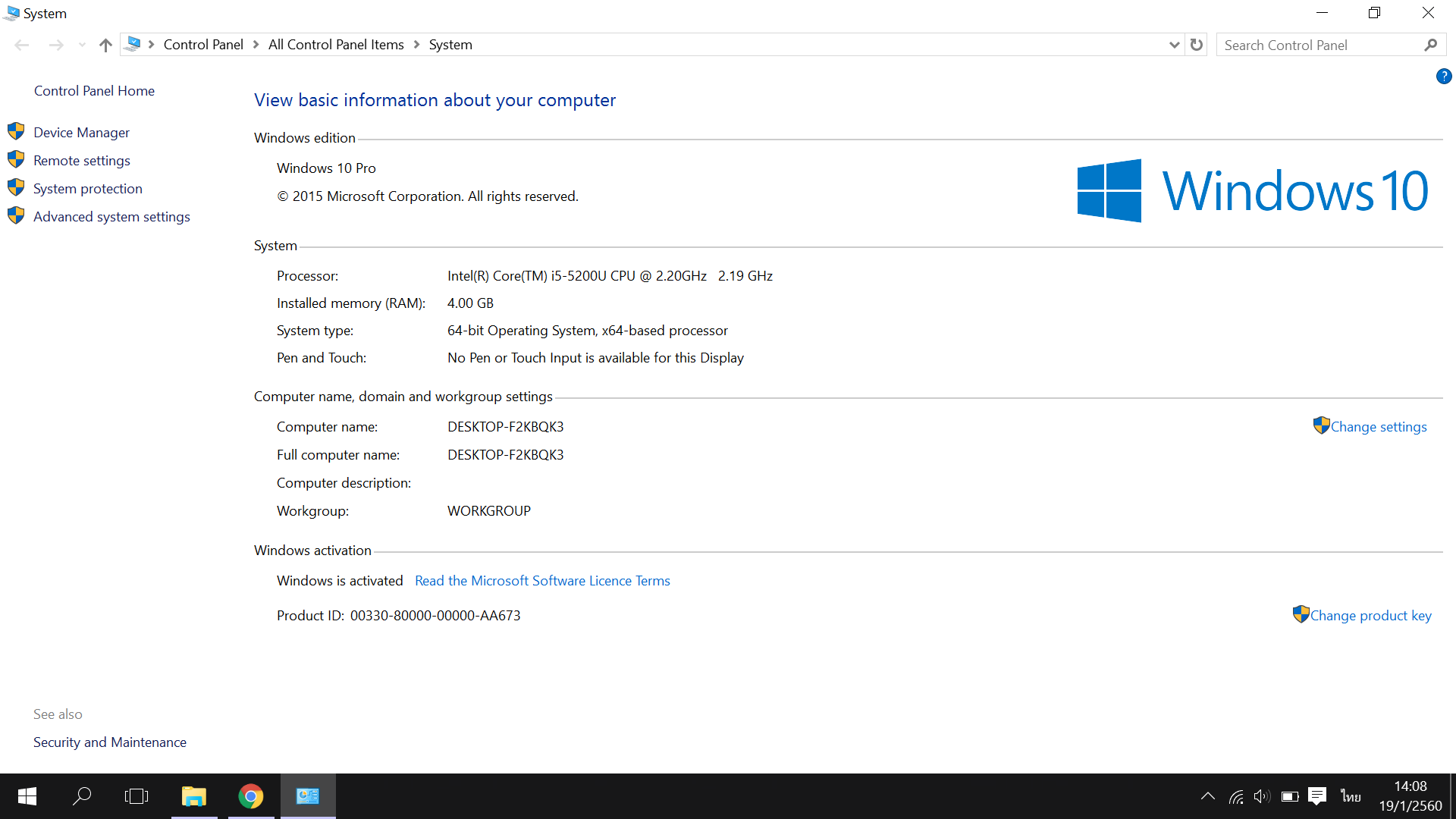Open the recent locations dropdown arrow
The width and height of the screenshot is (1456, 819).
coord(82,45)
